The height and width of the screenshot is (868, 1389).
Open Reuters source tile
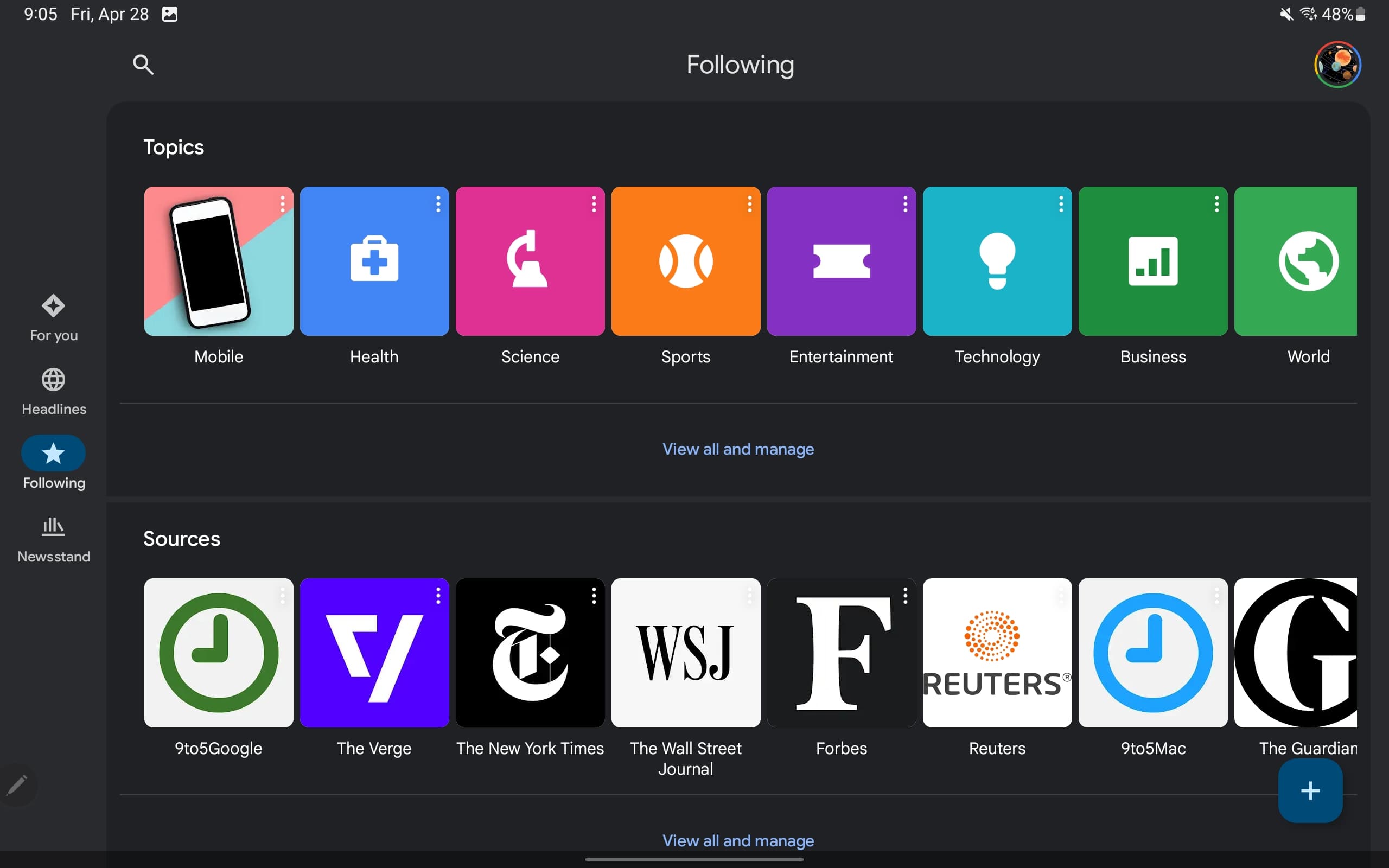pyautogui.click(x=997, y=653)
